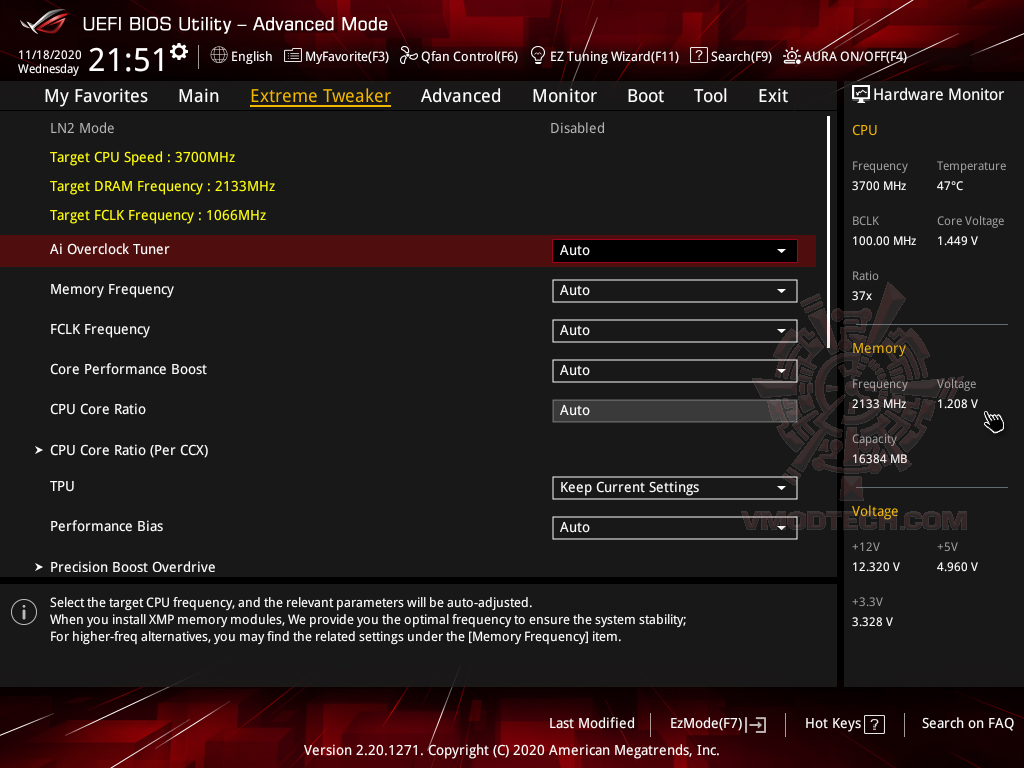Switch to My Favorites tab
1024x768 pixels.
click(x=96, y=95)
